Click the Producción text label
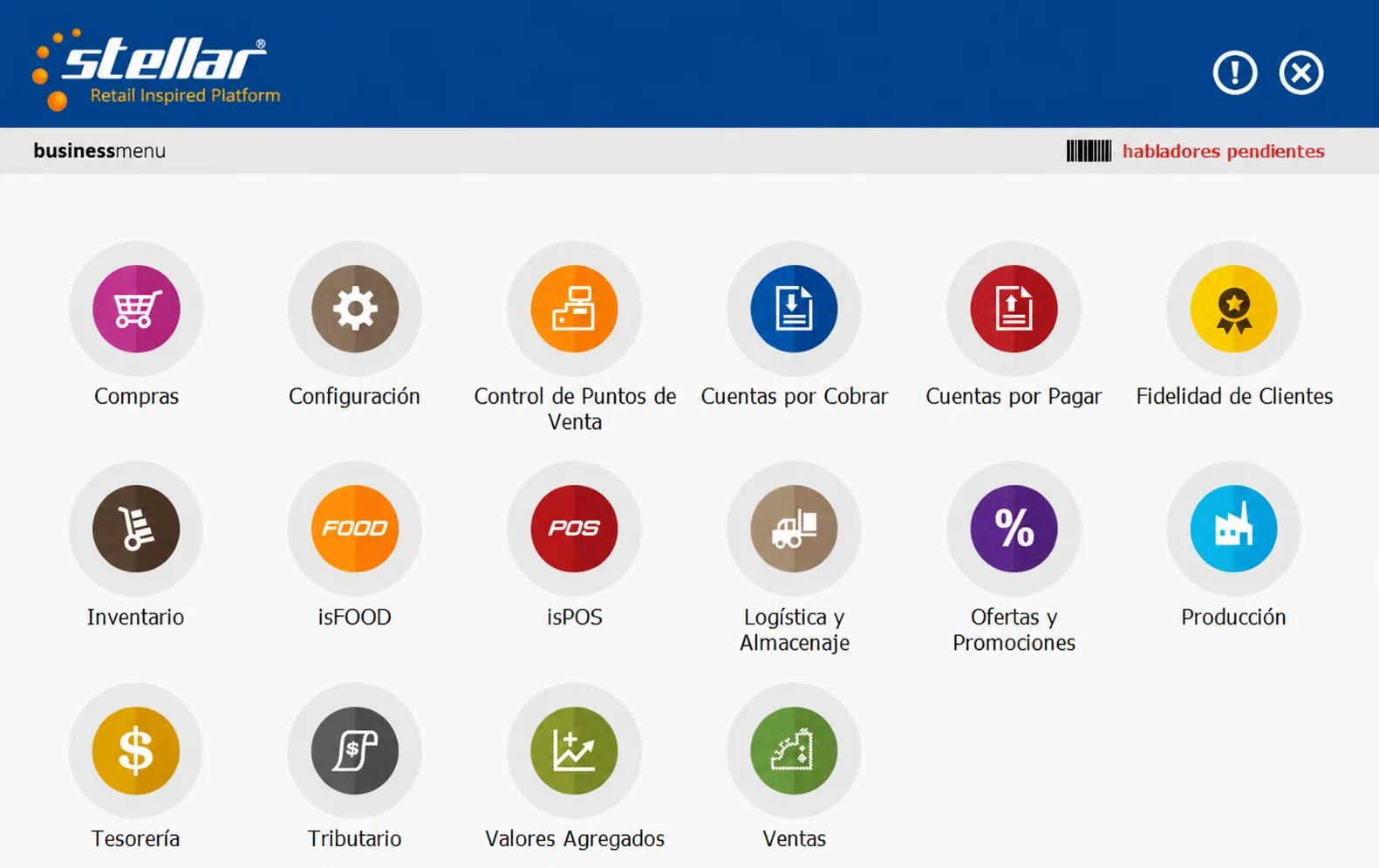Screen dimensions: 1379x868 [1233, 617]
